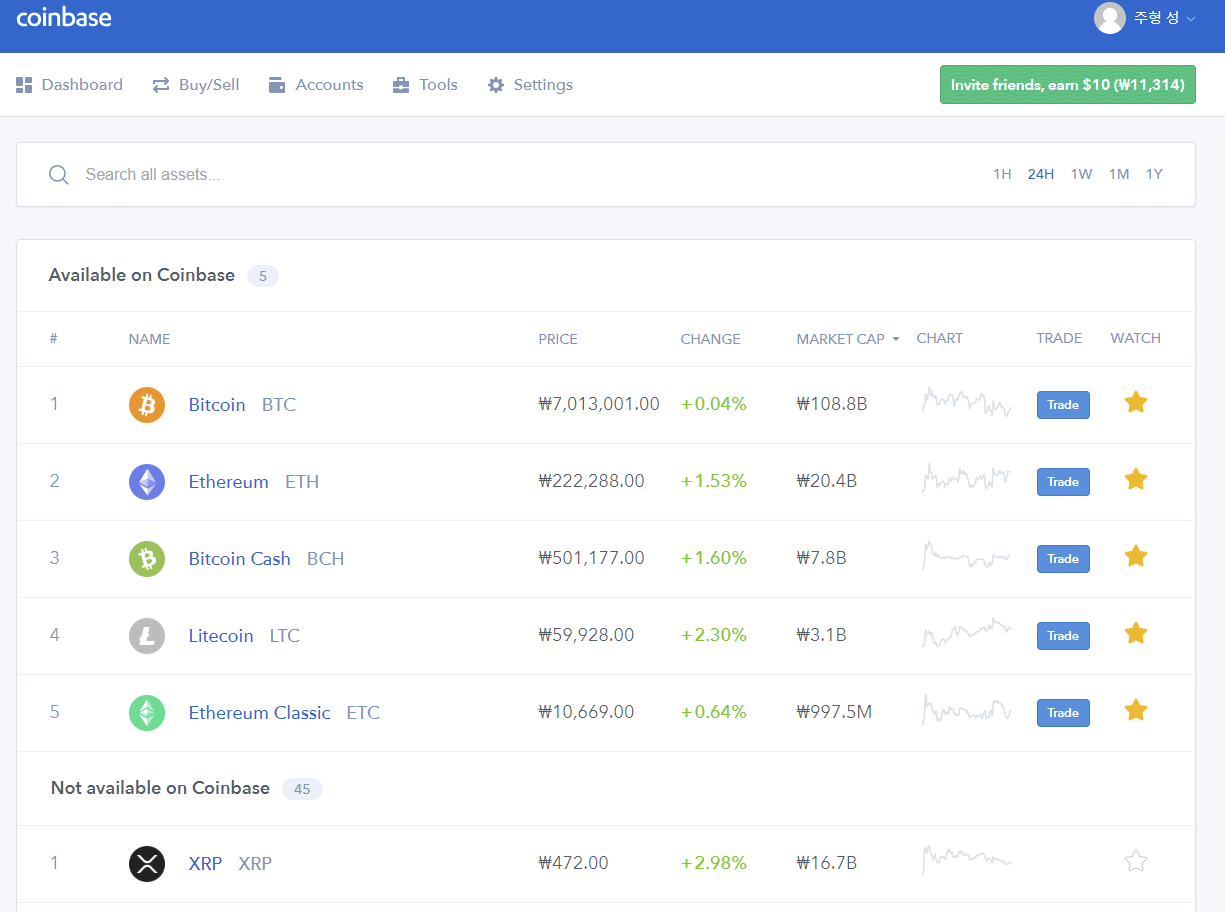Open the Ethereum Classic chart sparkline
Viewport: 1225px width, 912px height.
point(966,710)
